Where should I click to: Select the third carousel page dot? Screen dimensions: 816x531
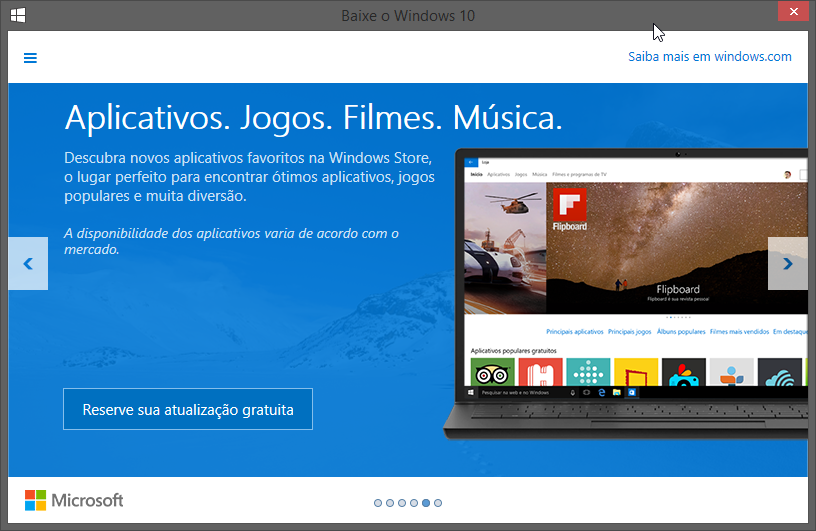(x=402, y=503)
